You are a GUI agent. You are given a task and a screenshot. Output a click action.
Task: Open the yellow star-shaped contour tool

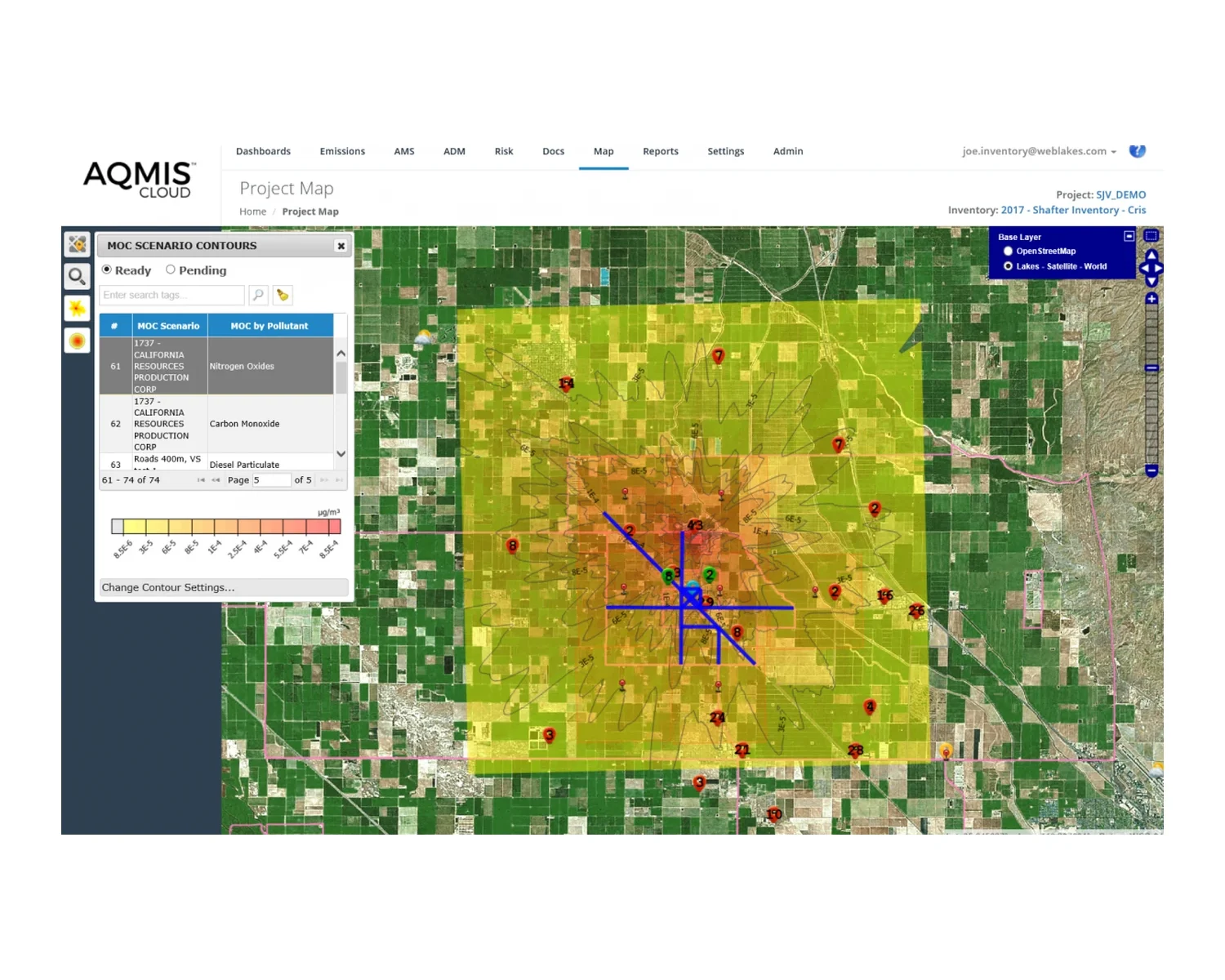77,308
